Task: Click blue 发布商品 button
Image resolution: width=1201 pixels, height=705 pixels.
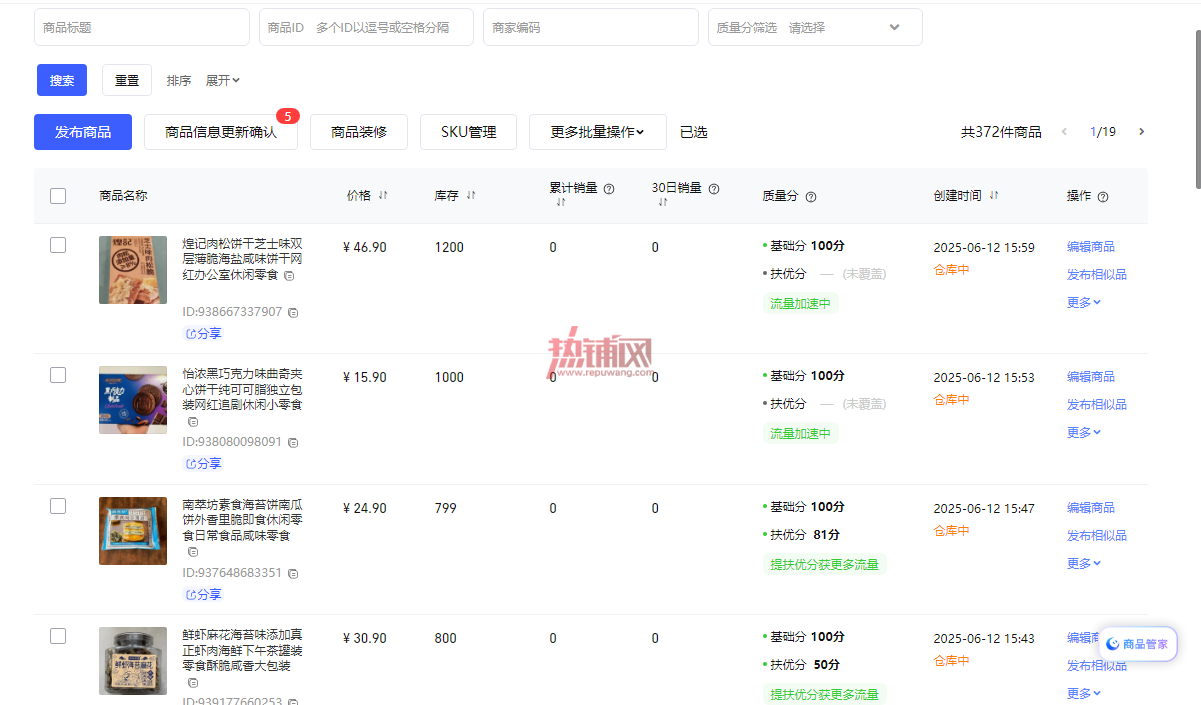Action: [83, 132]
